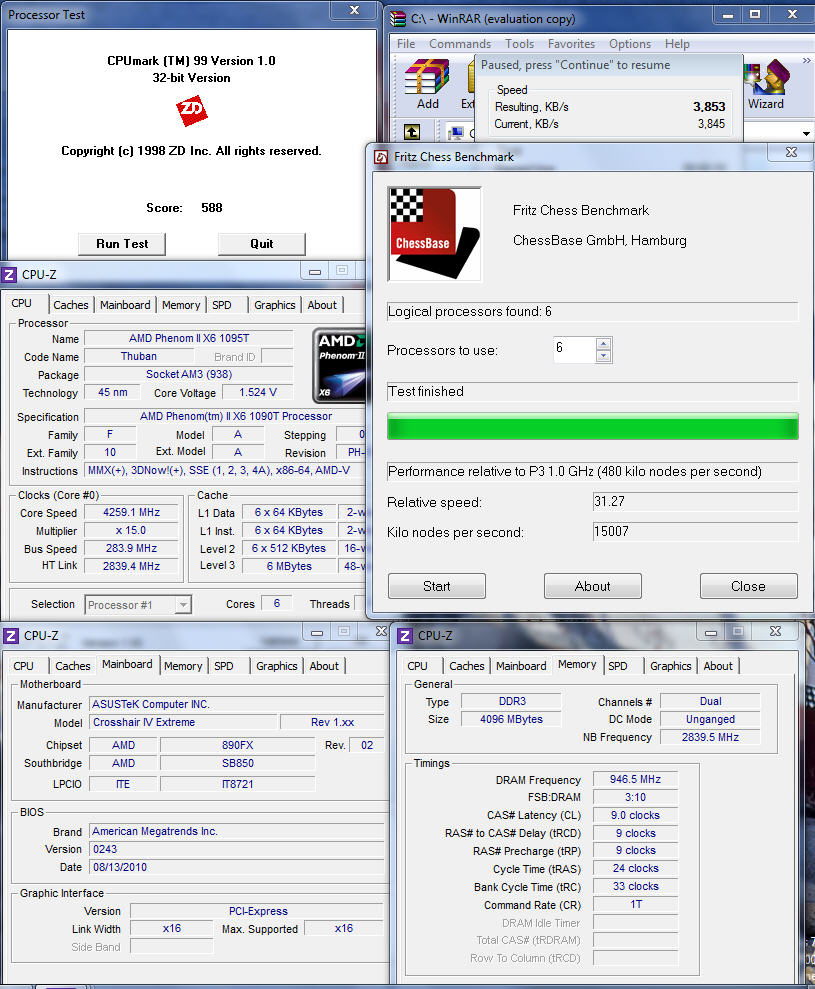Click the Kilo nodes per second result field
Screen dimensions: 815x989
click(695, 531)
